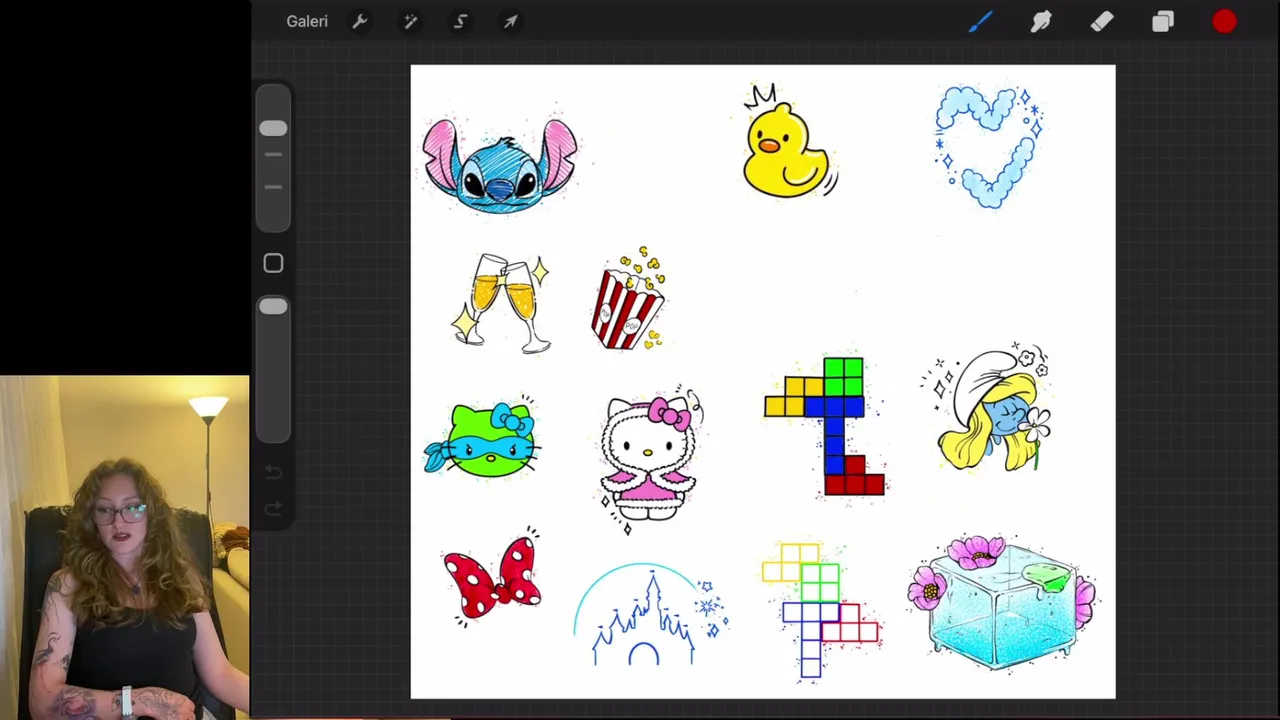This screenshot has width=1280, height=720.
Task: Click the filled colored Tetris blocks
Action: pos(825,427)
